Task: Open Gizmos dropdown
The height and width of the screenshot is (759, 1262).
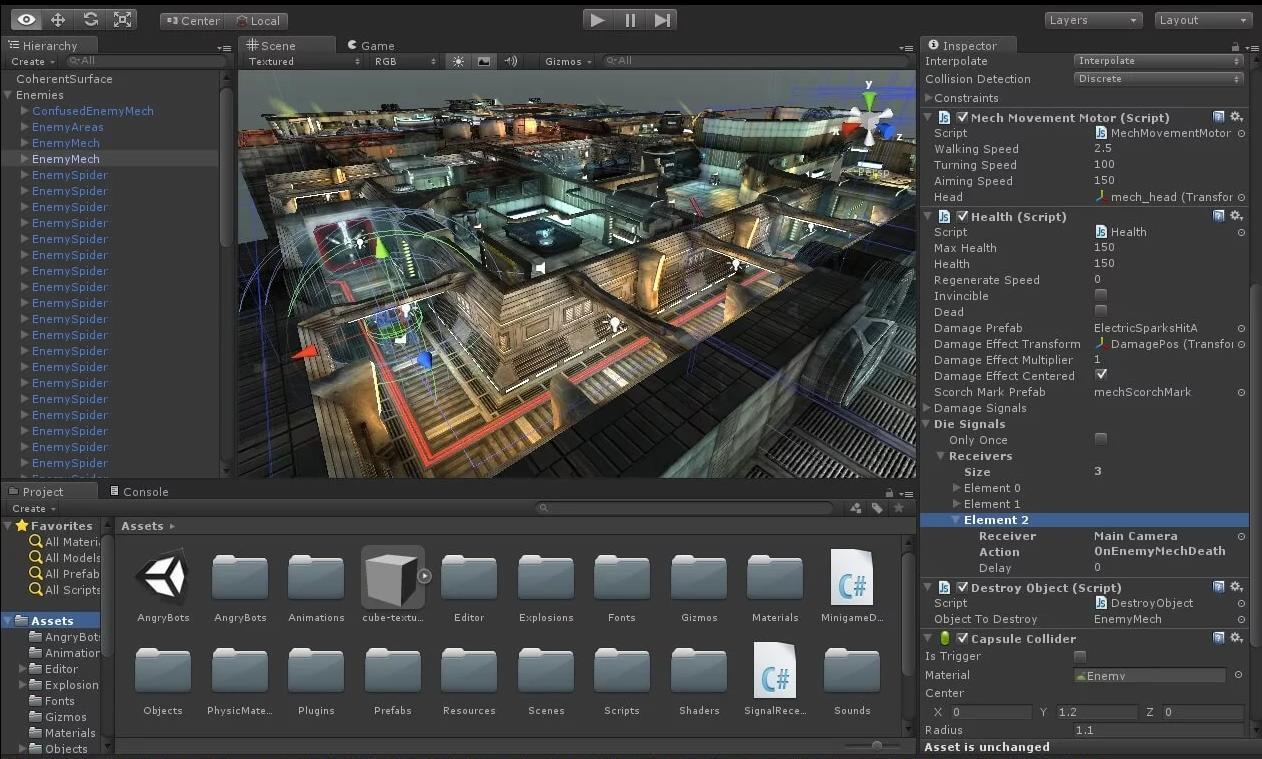Action: point(568,61)
